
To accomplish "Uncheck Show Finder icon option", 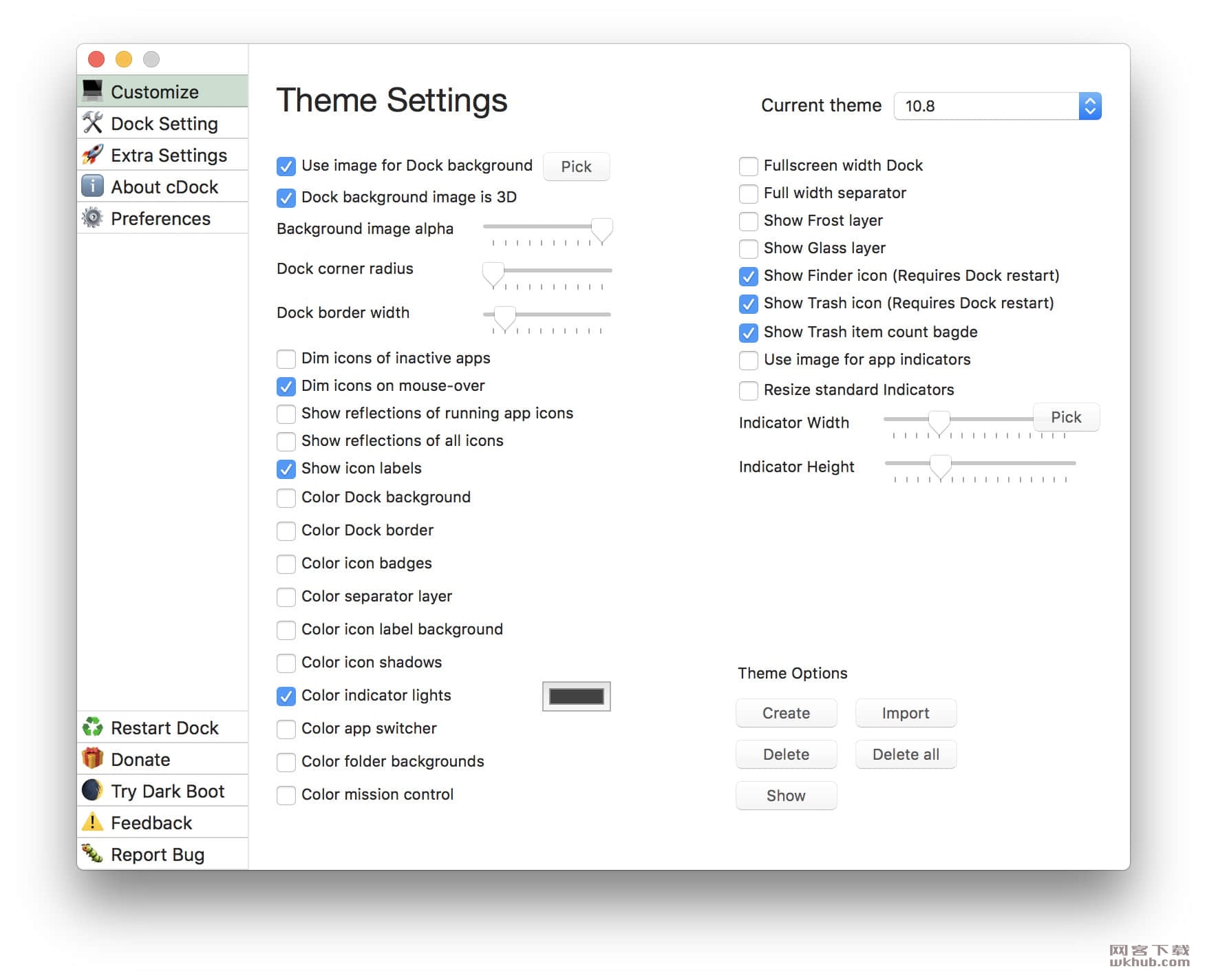I will click(749, 276).
